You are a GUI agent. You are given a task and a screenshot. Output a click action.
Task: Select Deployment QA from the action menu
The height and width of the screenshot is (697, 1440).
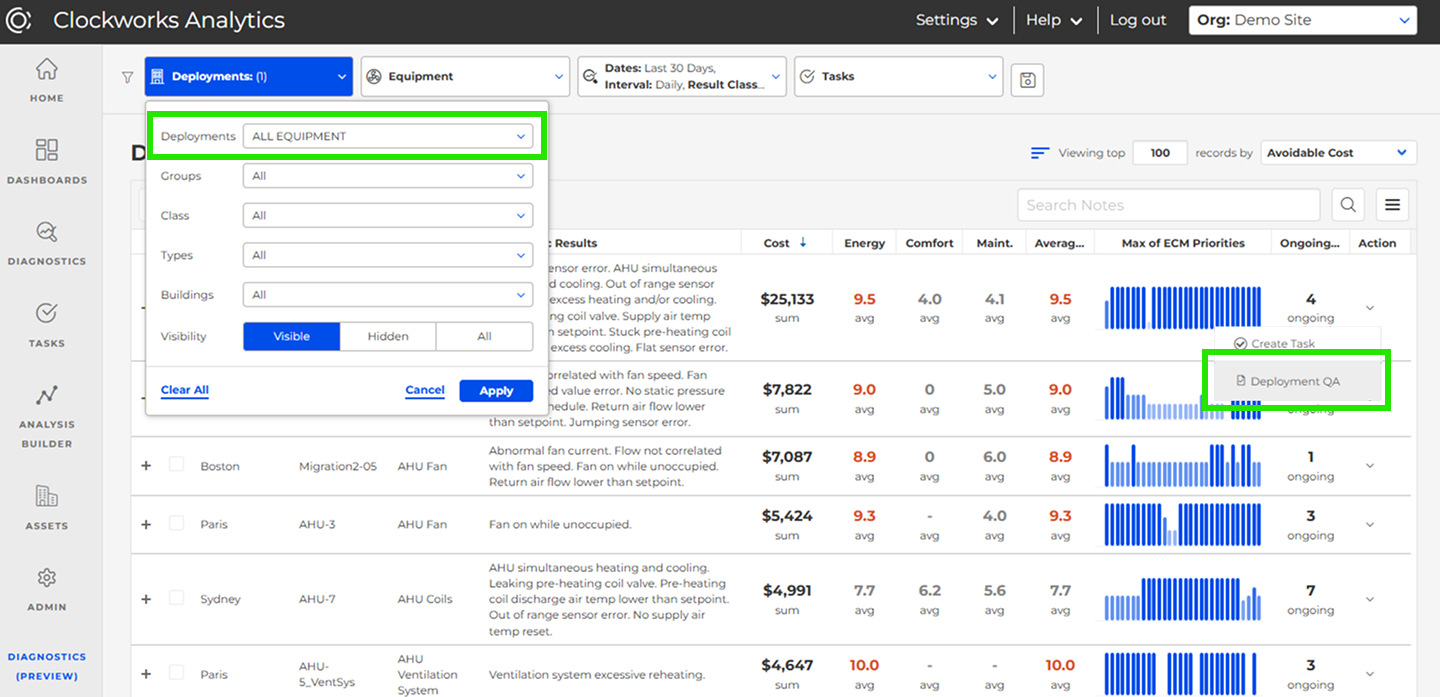pyautogui.click(x=1297, y=381)
